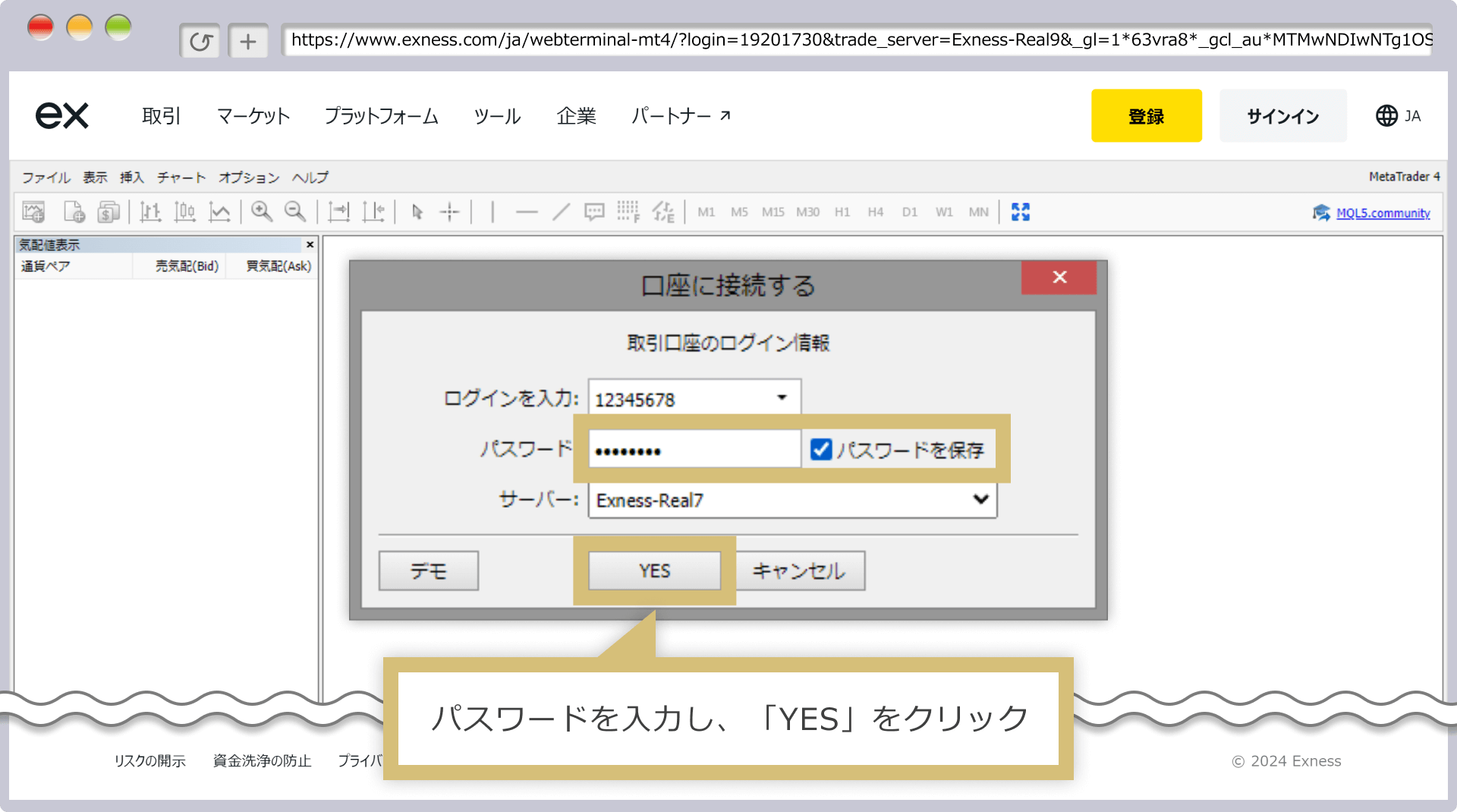Select the M5 timeframe
Screen dimensions: 1457x812
coord(739,212)
